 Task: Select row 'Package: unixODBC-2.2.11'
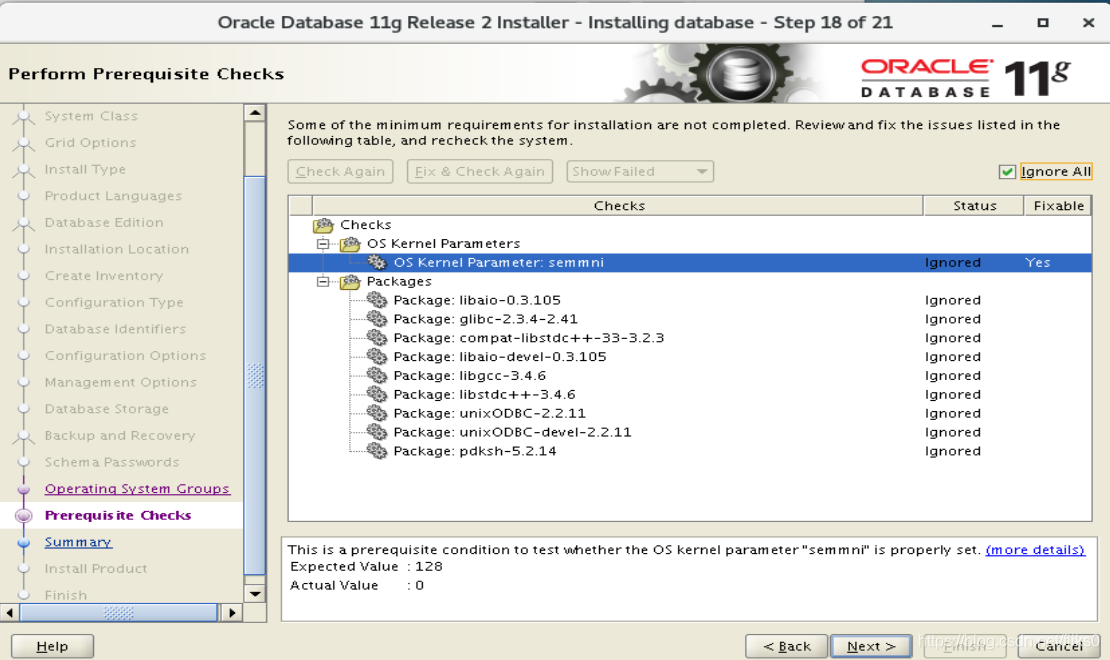tap(690, 414)
